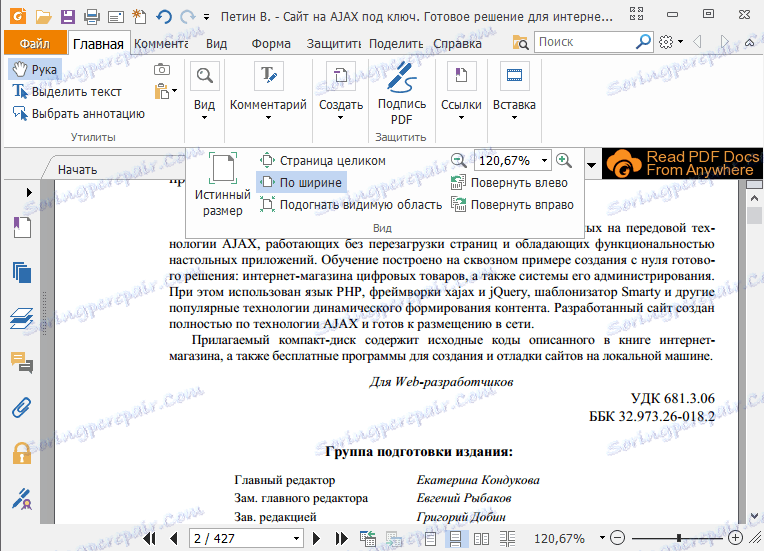Select the Страница целиком fit option
Image resolution: width=764 pixels, height=551 pixels.
coord(323,160)
